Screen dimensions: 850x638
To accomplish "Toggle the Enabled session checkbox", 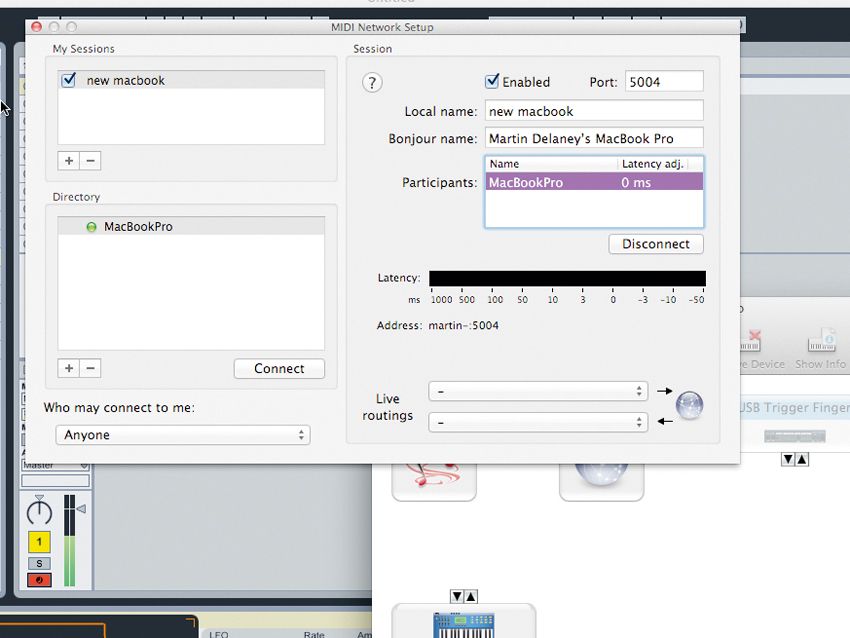I will 491,81.
